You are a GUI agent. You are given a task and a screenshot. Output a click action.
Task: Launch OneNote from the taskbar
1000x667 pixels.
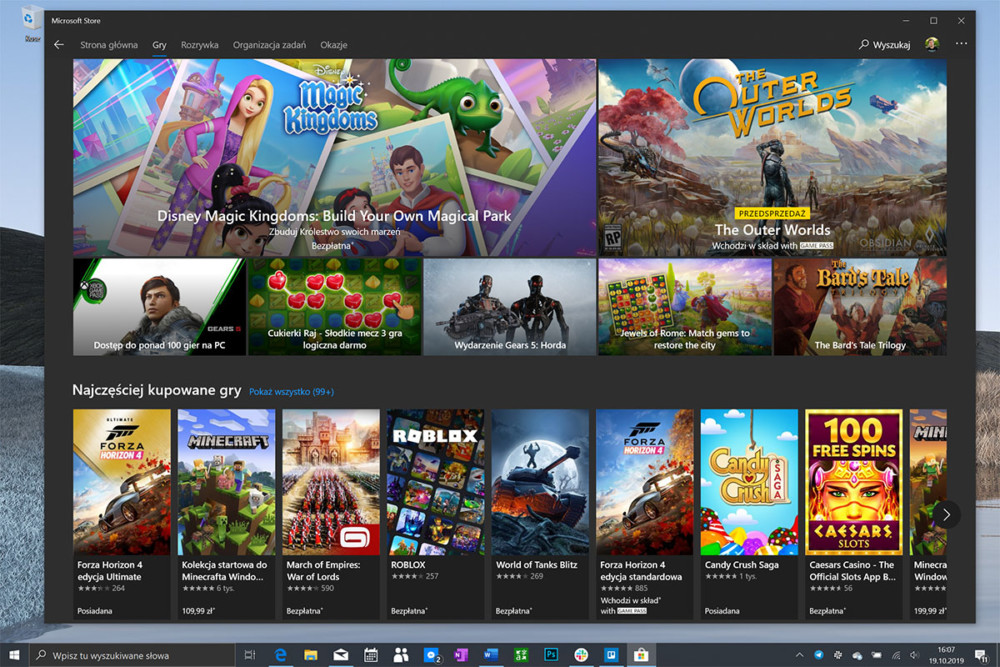(461, 655)
